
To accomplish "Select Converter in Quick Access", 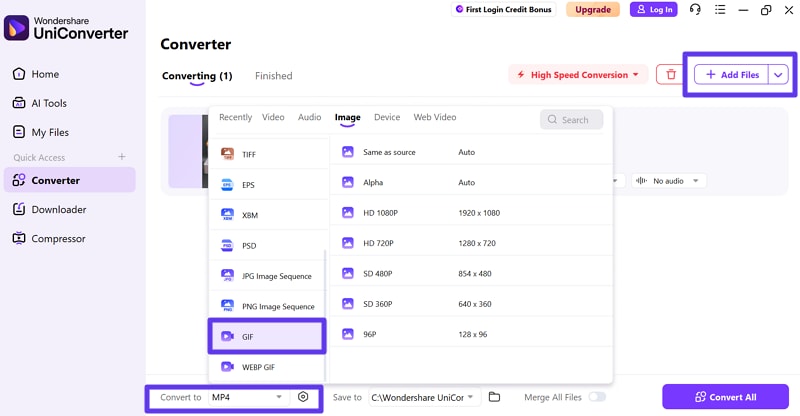I will tap(69, 180).
